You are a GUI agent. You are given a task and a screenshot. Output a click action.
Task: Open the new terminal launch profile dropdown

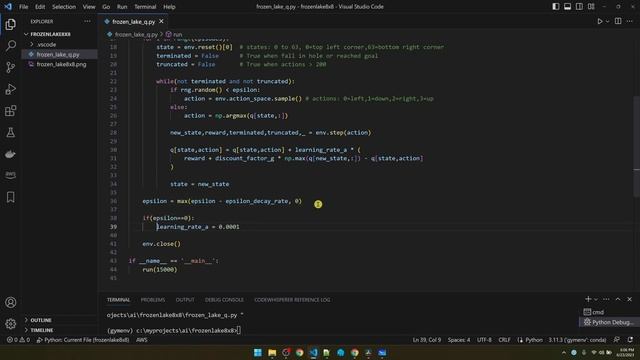pos(596,300)
